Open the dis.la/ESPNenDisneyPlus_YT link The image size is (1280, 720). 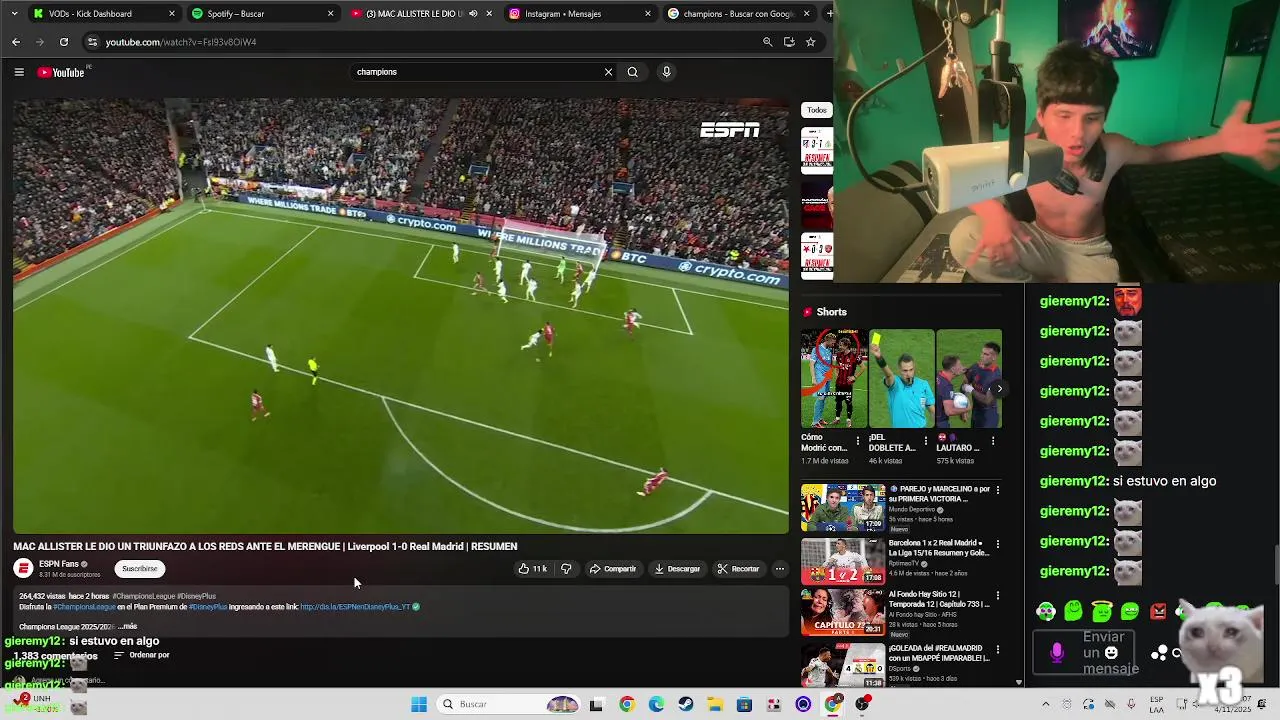(355, 607)
